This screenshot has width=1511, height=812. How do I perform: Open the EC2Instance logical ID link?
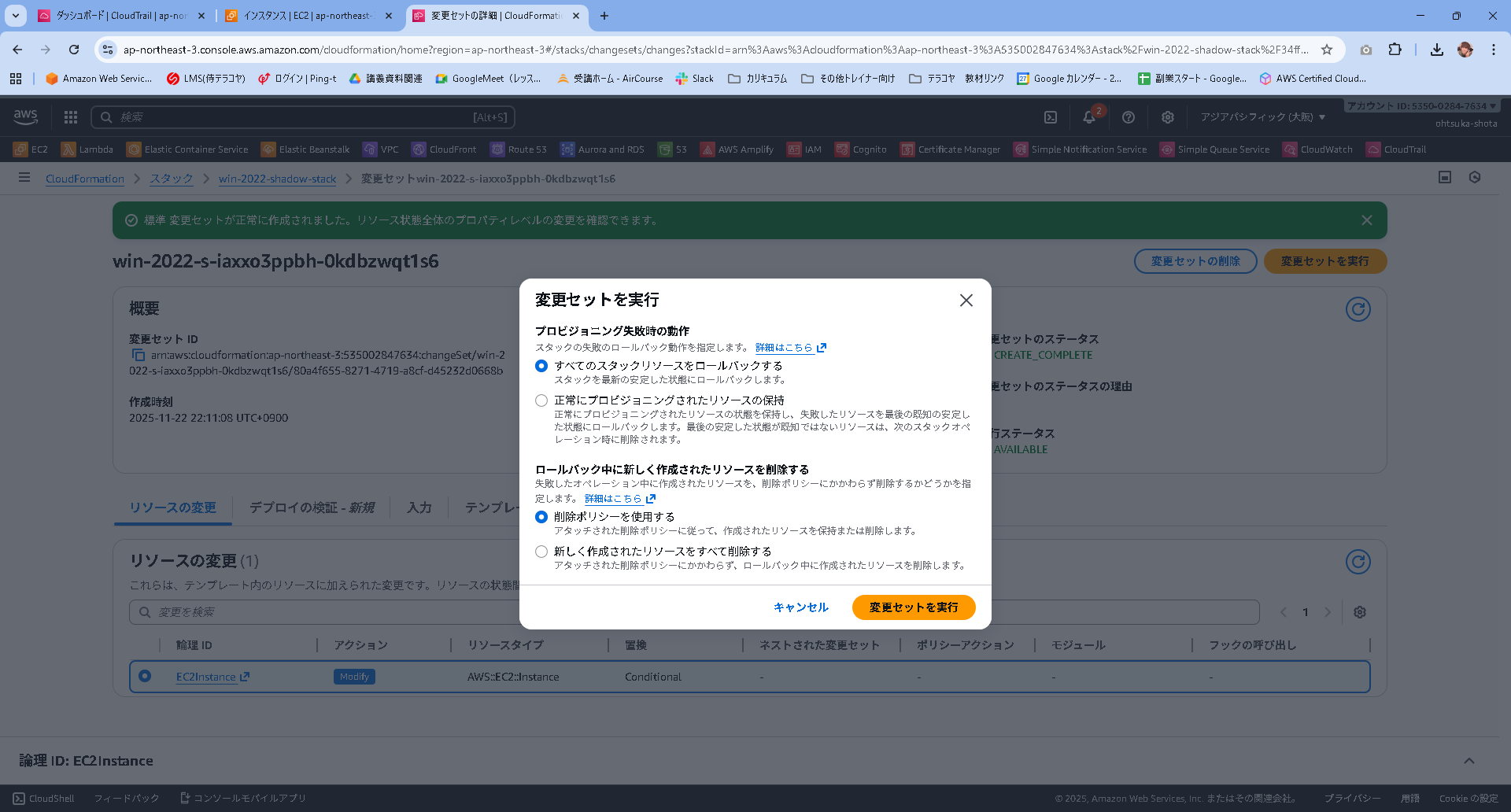pos(212,677)
